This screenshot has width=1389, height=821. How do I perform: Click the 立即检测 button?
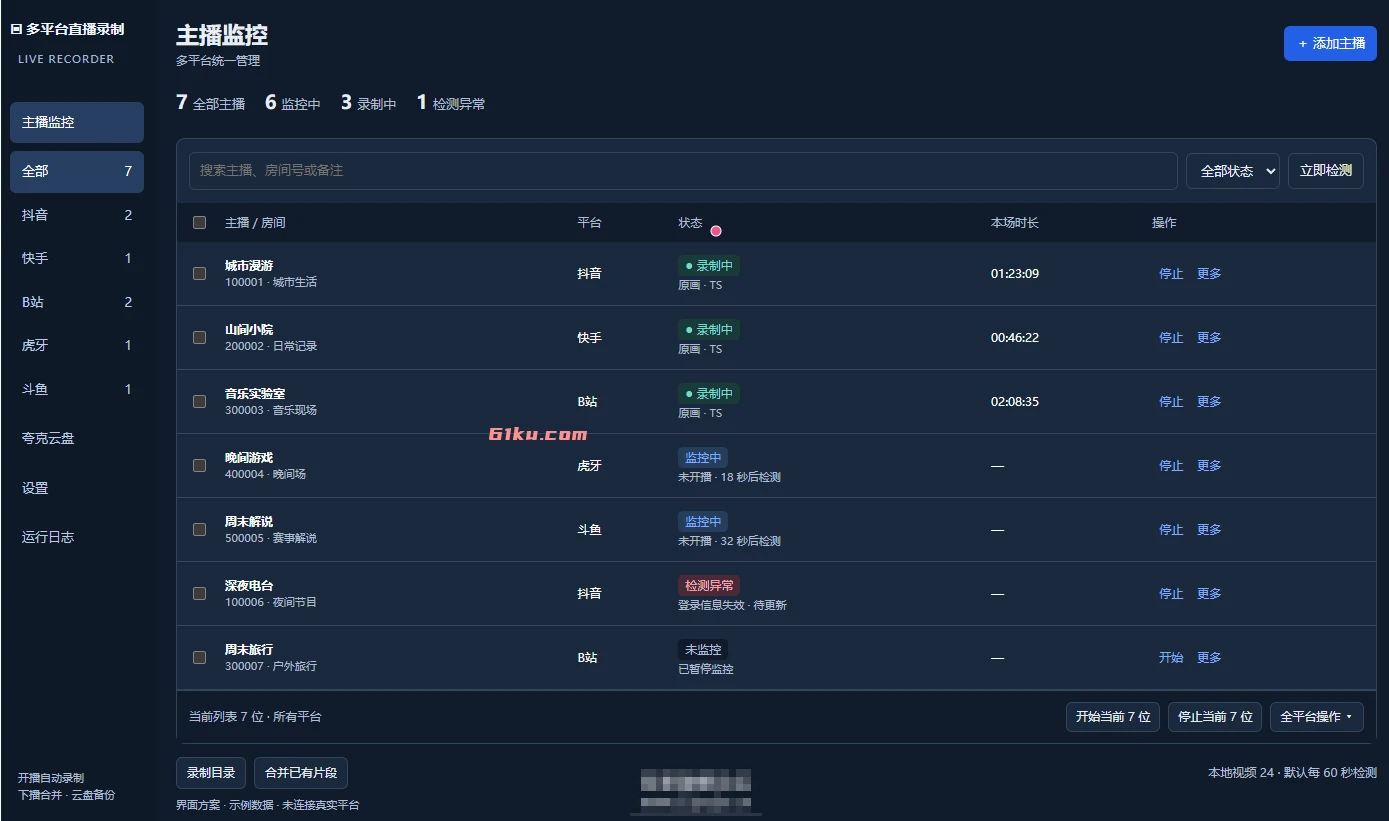point(1325,171)
